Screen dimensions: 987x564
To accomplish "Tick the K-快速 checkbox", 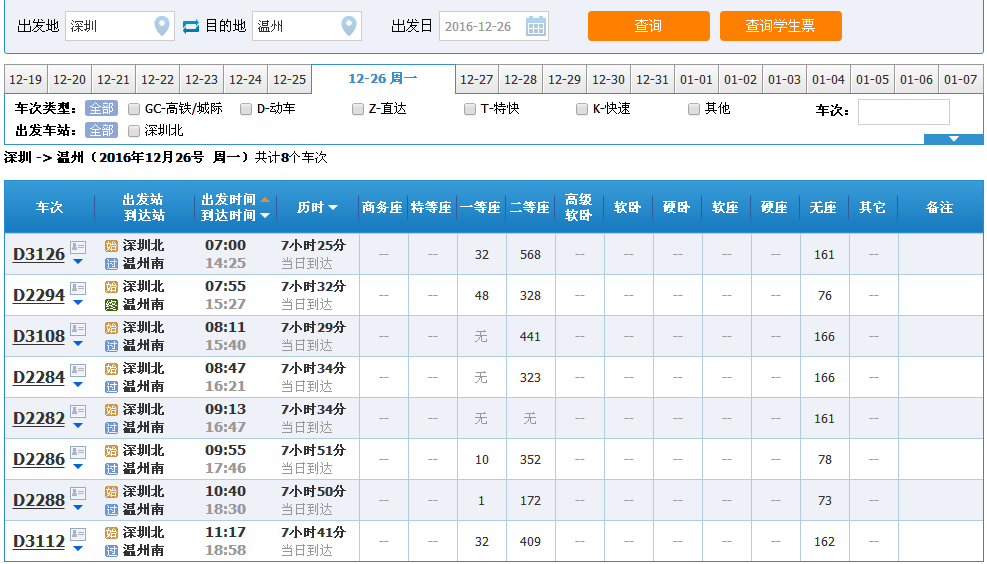I will 582,109.
